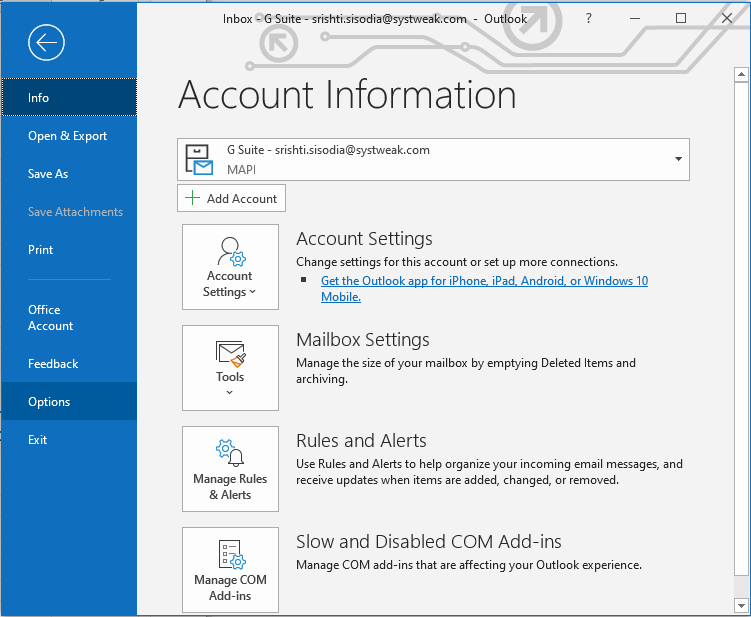
Task: Select Info in the sidebar
Action: [x=69, y=97]
